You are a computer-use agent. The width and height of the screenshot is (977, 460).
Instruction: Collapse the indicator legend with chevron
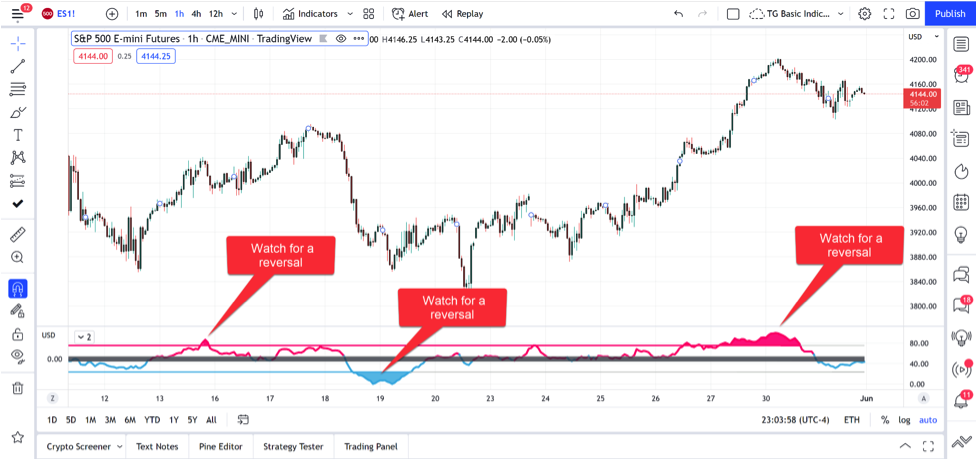(78, 337)
